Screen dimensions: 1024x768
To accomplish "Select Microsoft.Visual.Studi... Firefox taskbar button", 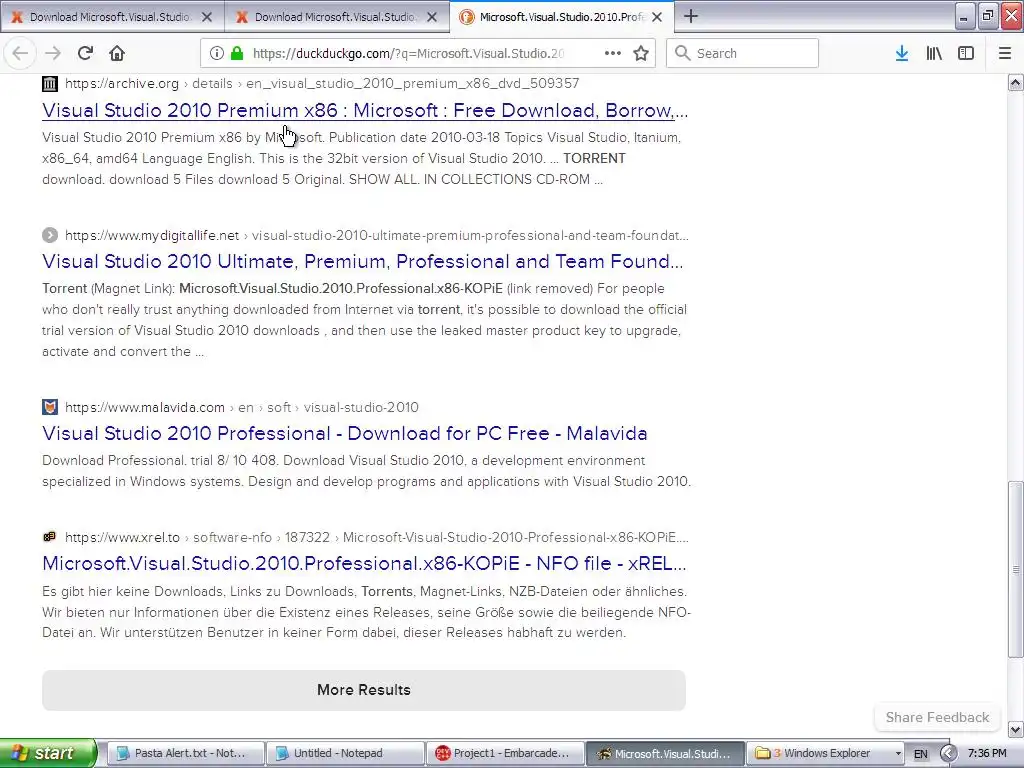I will pyautogui.click(x=665, y=753).
